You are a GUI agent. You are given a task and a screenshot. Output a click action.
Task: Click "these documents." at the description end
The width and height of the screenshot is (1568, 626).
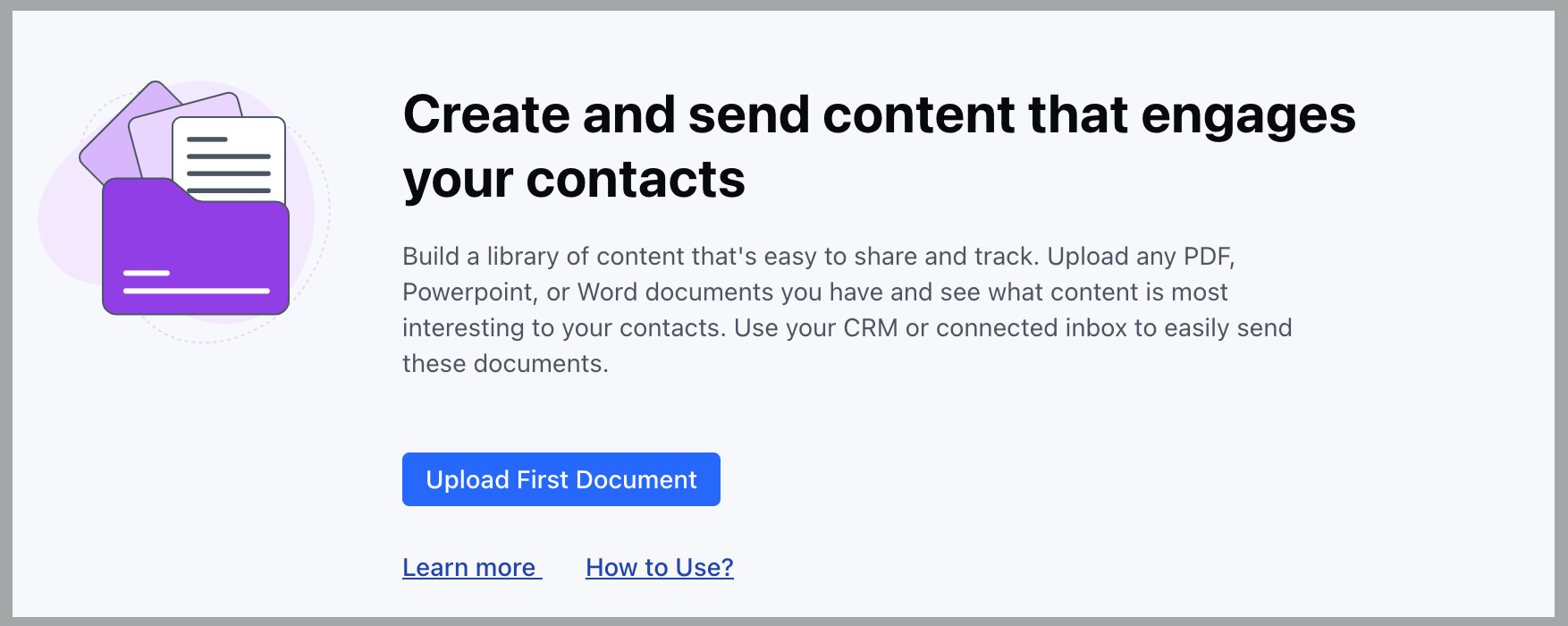(x=505, y=364)
